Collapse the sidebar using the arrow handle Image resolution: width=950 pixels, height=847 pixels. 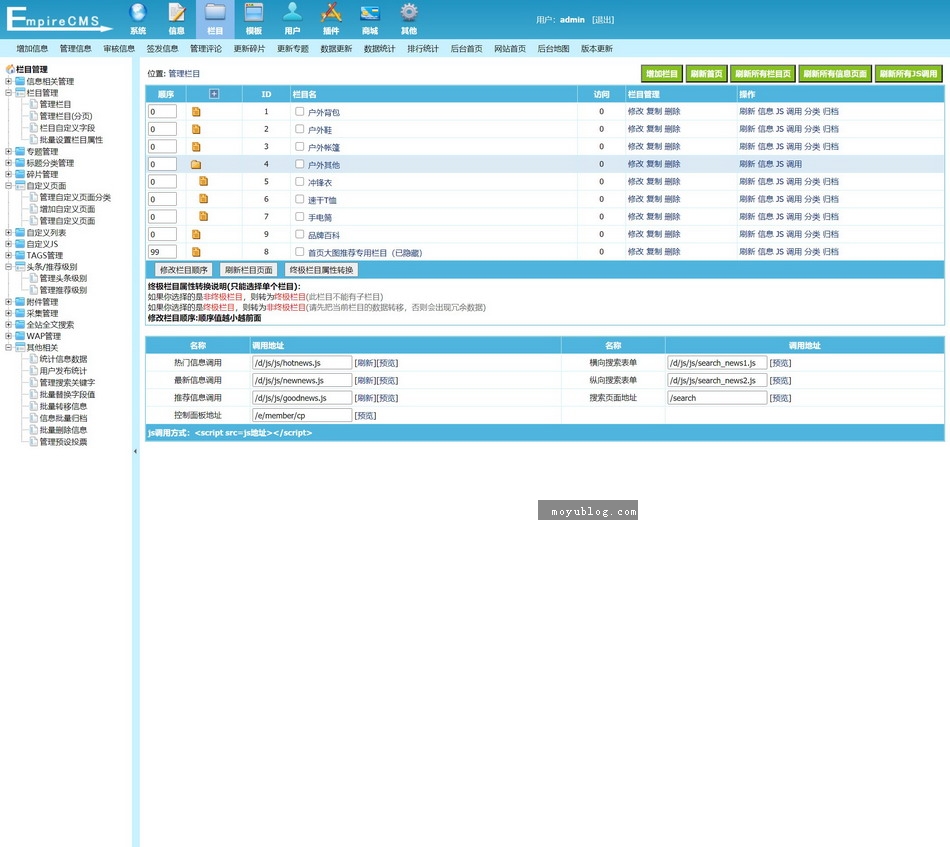[x=135, y=451]
